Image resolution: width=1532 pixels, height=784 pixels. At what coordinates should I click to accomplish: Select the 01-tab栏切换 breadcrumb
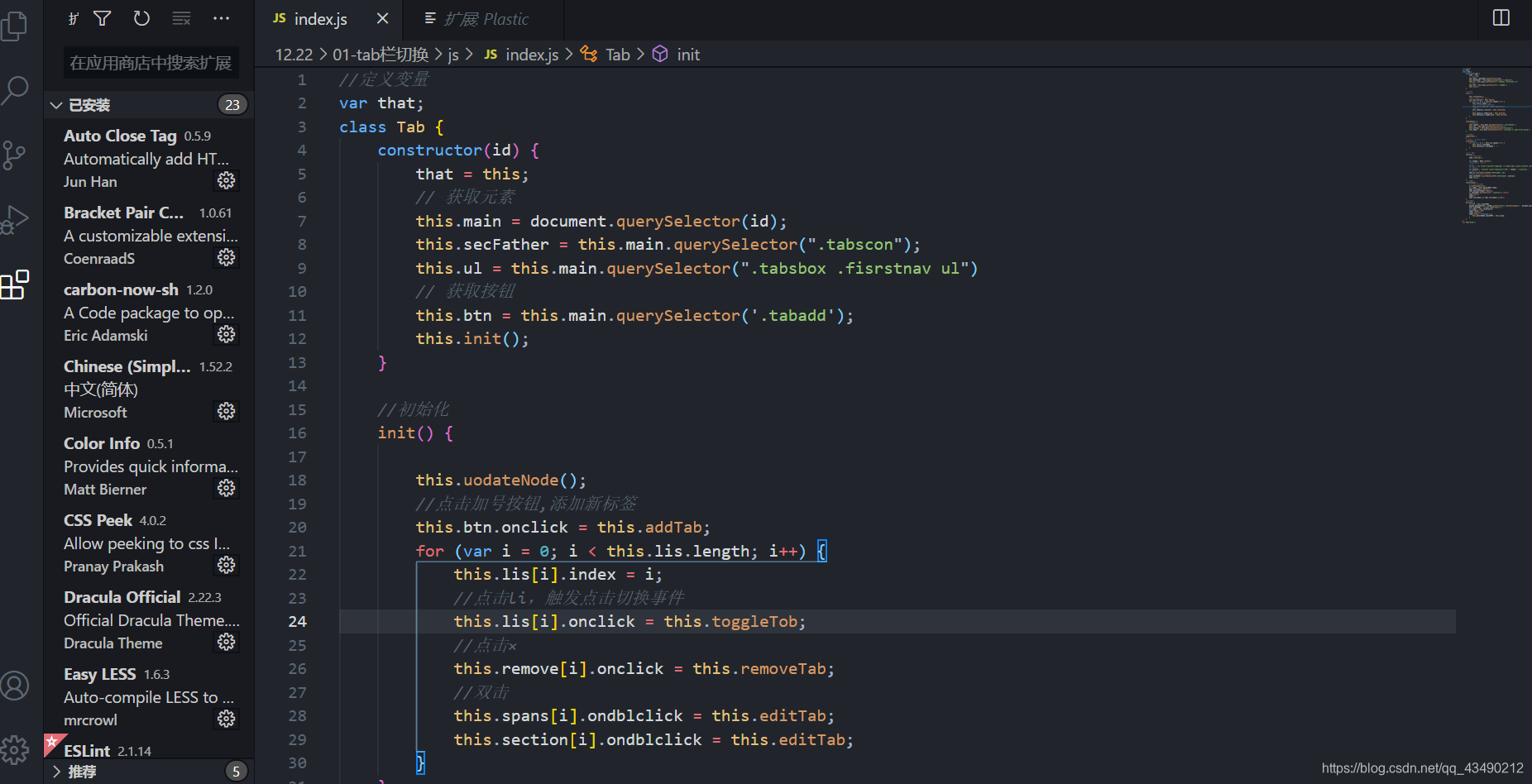click(x=381, y=55)
